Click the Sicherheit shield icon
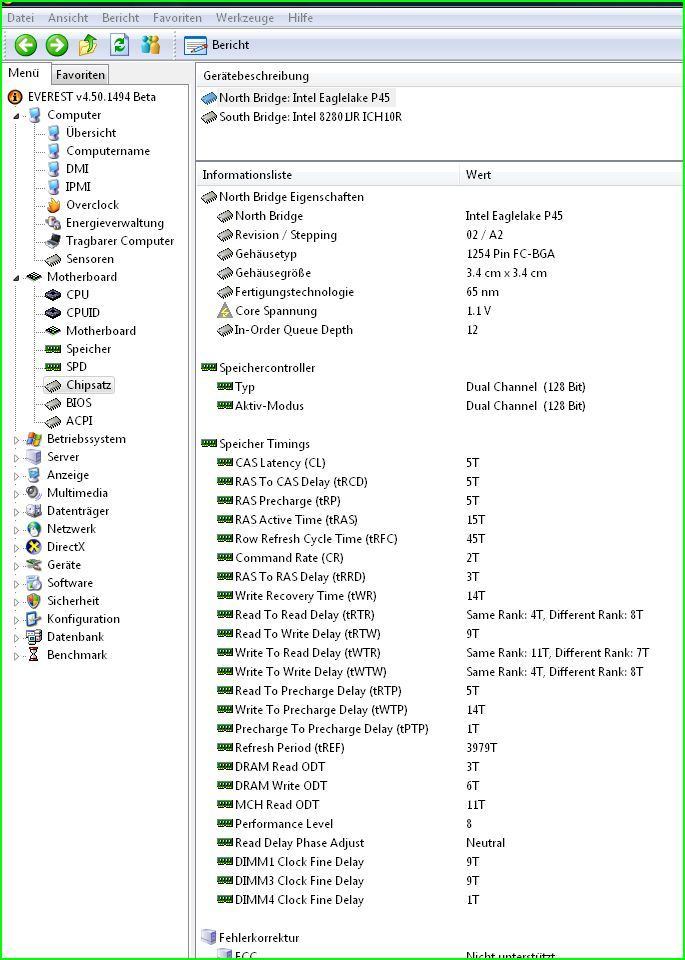Image resolution: width=685 pixels, height=960 pixels. [x=35, y=601]
